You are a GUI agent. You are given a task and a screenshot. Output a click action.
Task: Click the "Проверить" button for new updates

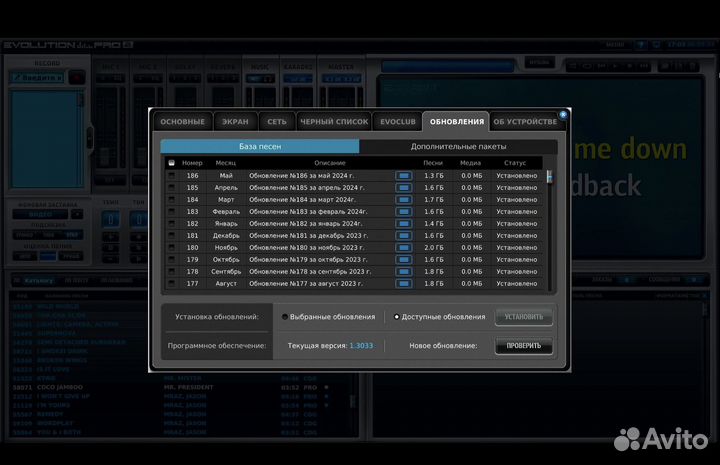point(523,346)
